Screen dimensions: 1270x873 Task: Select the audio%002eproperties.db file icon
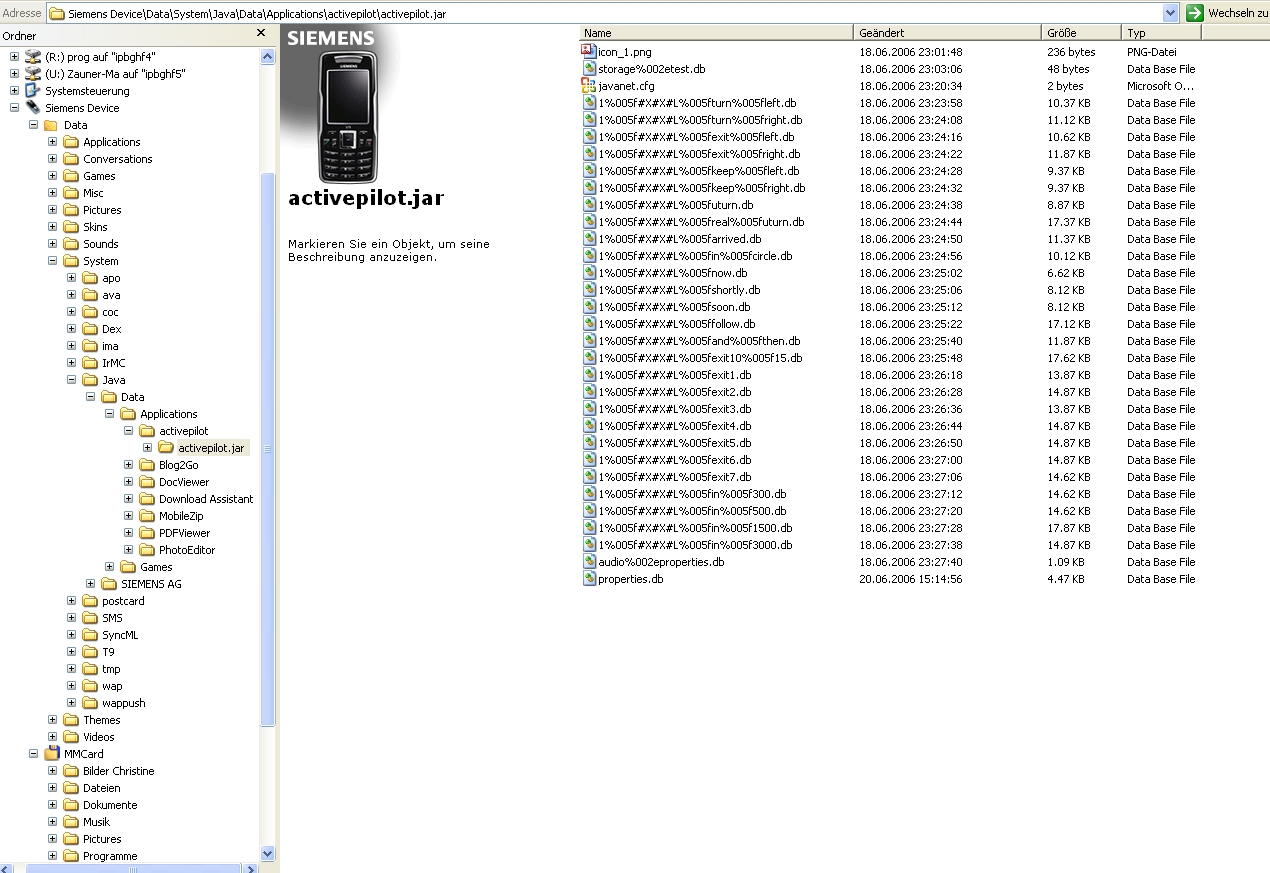click(589, 562)
